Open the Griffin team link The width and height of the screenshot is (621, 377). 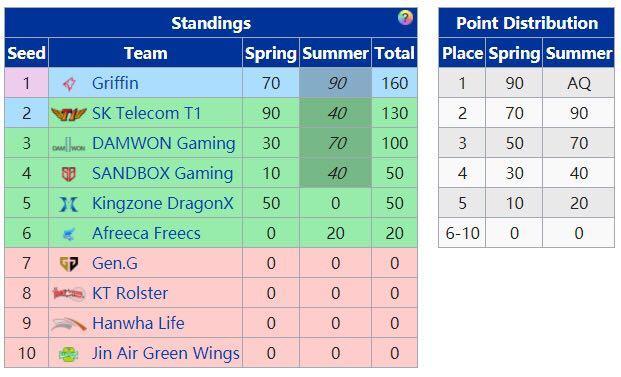(115, 83)
